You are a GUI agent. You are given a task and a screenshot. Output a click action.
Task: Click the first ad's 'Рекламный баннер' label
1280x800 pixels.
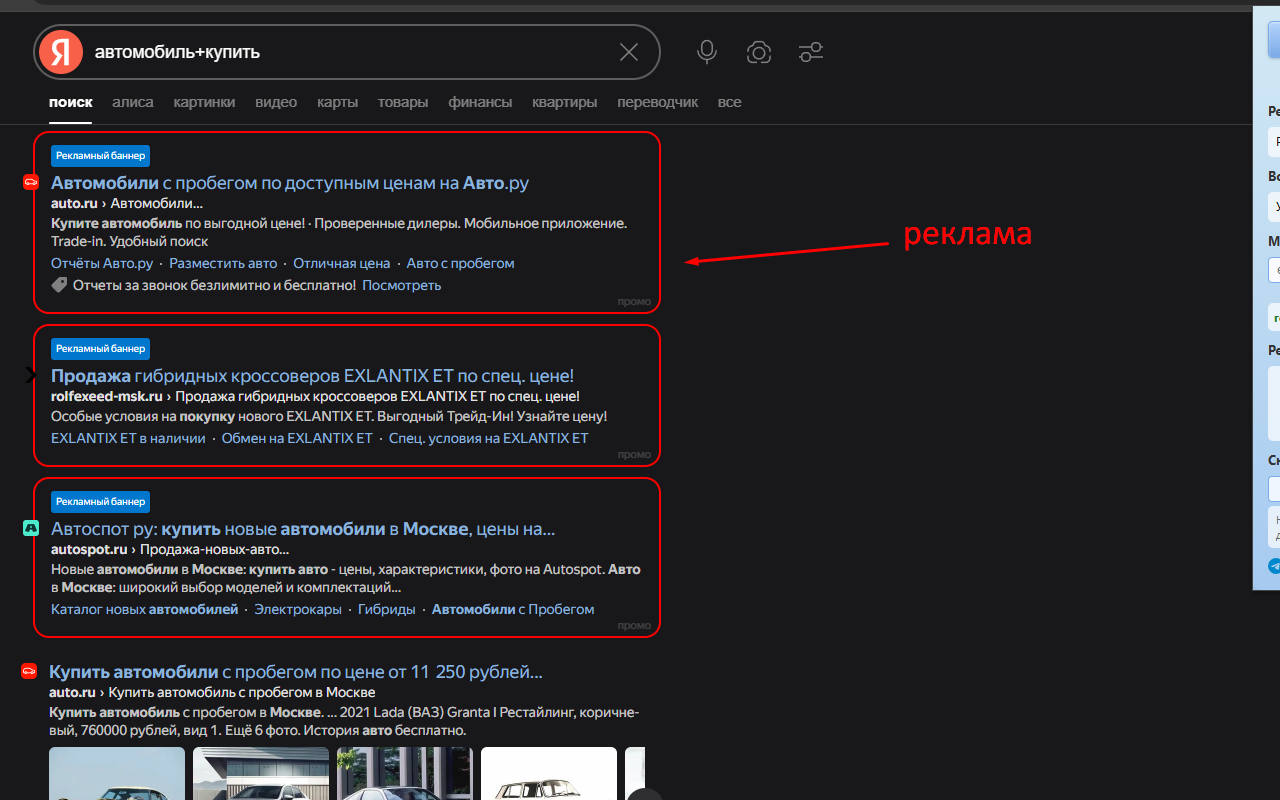[100, 155]
